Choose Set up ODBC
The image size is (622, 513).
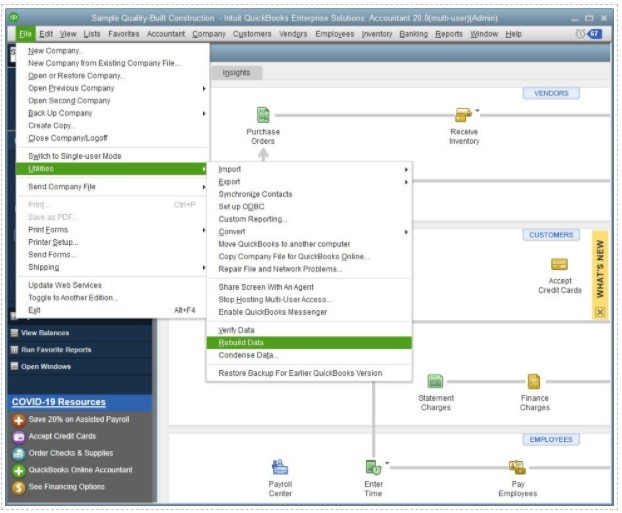[x=309, y=207]
